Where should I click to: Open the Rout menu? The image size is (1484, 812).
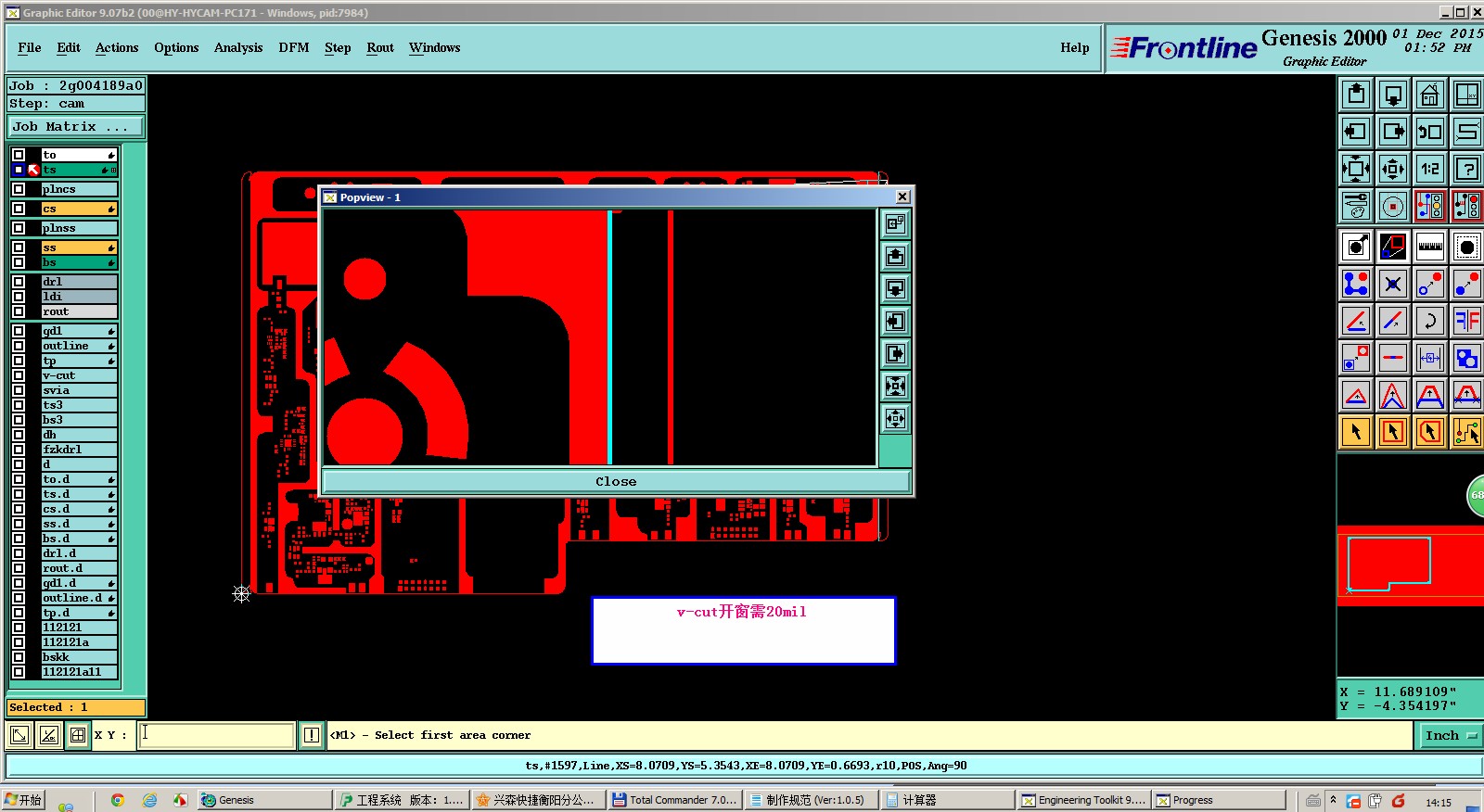[380, 48]
